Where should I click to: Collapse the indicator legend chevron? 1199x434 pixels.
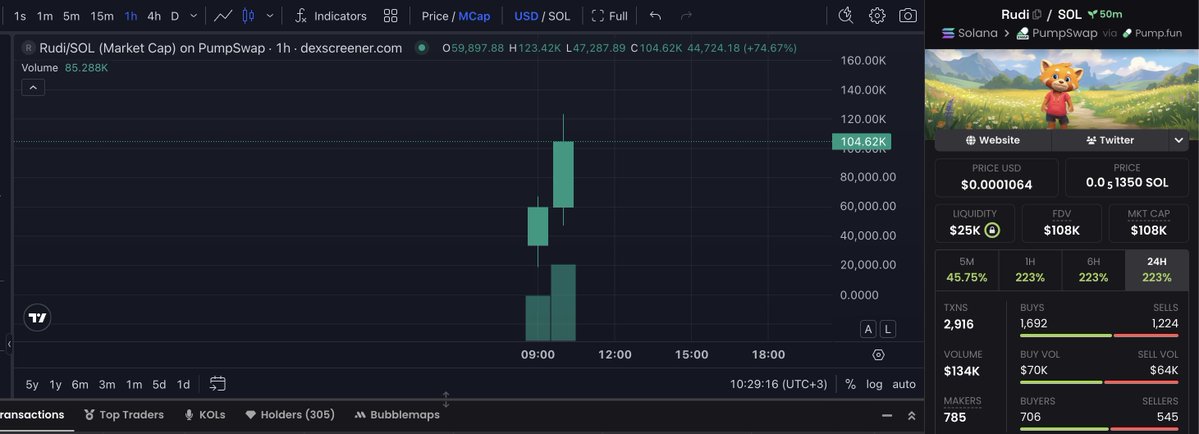pyautogui.click(x=32, y=88)
